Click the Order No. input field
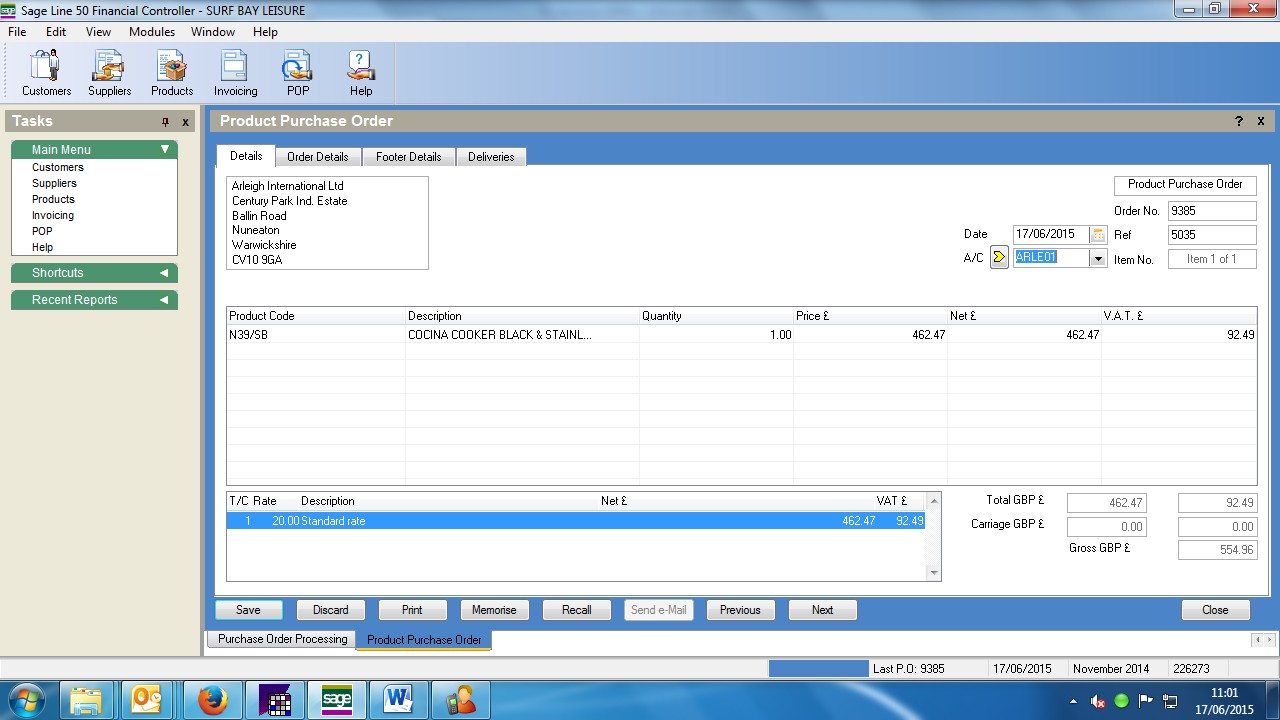The width and height of the screenshot is (1280, 720). pos(1211,211)
